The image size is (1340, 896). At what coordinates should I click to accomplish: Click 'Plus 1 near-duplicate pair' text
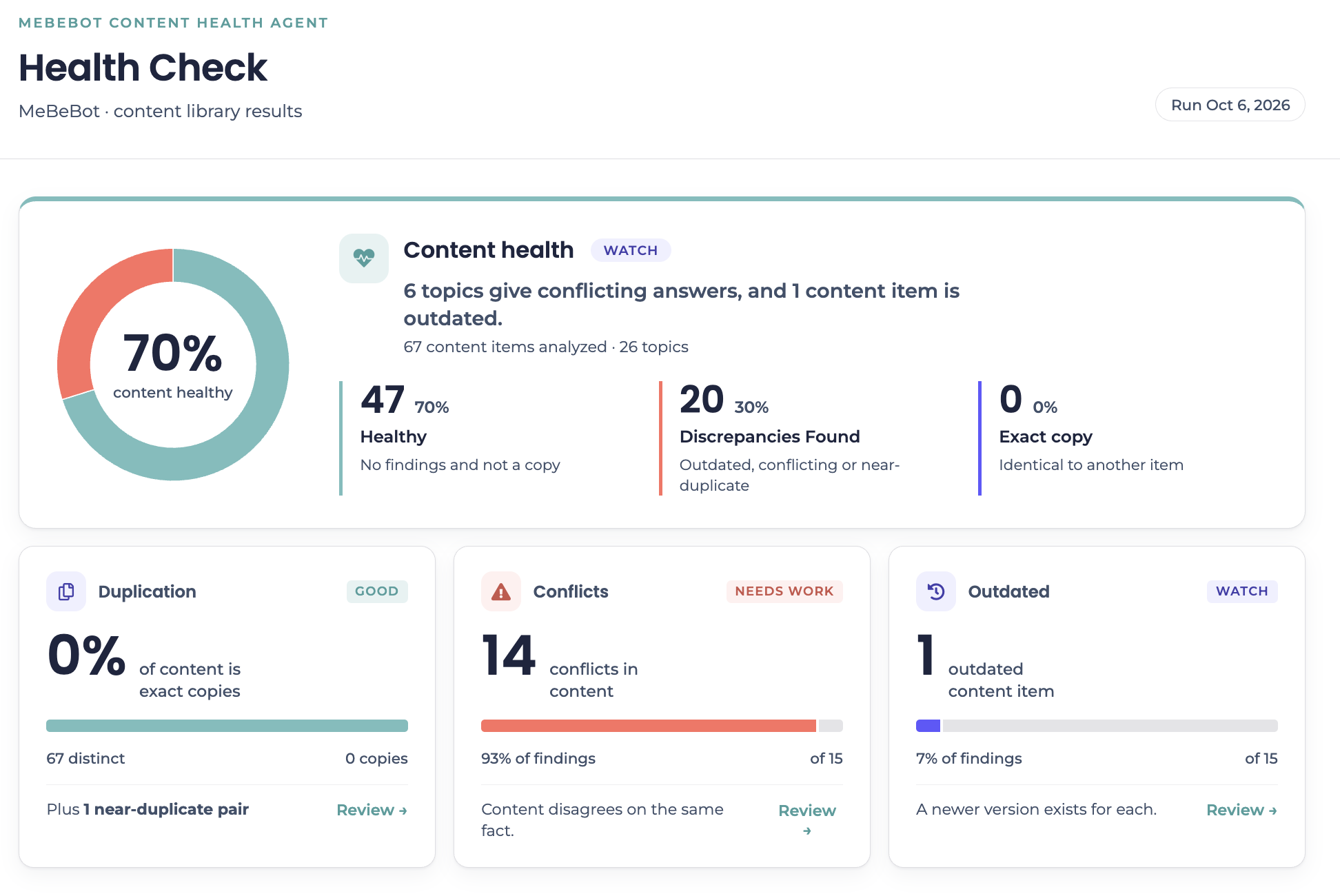pos(148,809)
